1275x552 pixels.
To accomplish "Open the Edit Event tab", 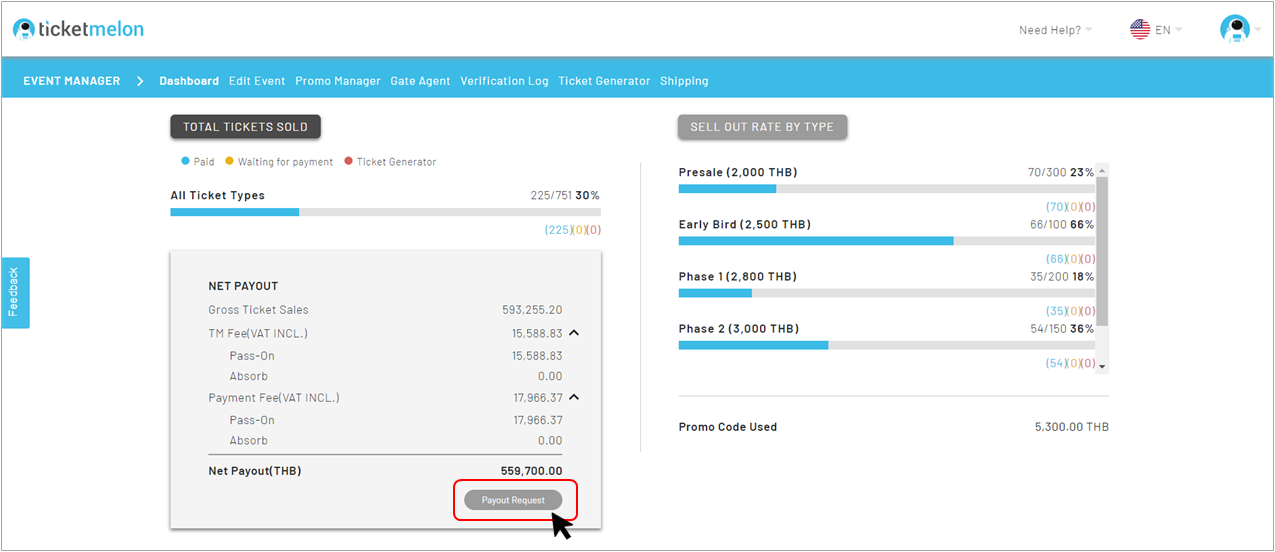I will point(257,81).
